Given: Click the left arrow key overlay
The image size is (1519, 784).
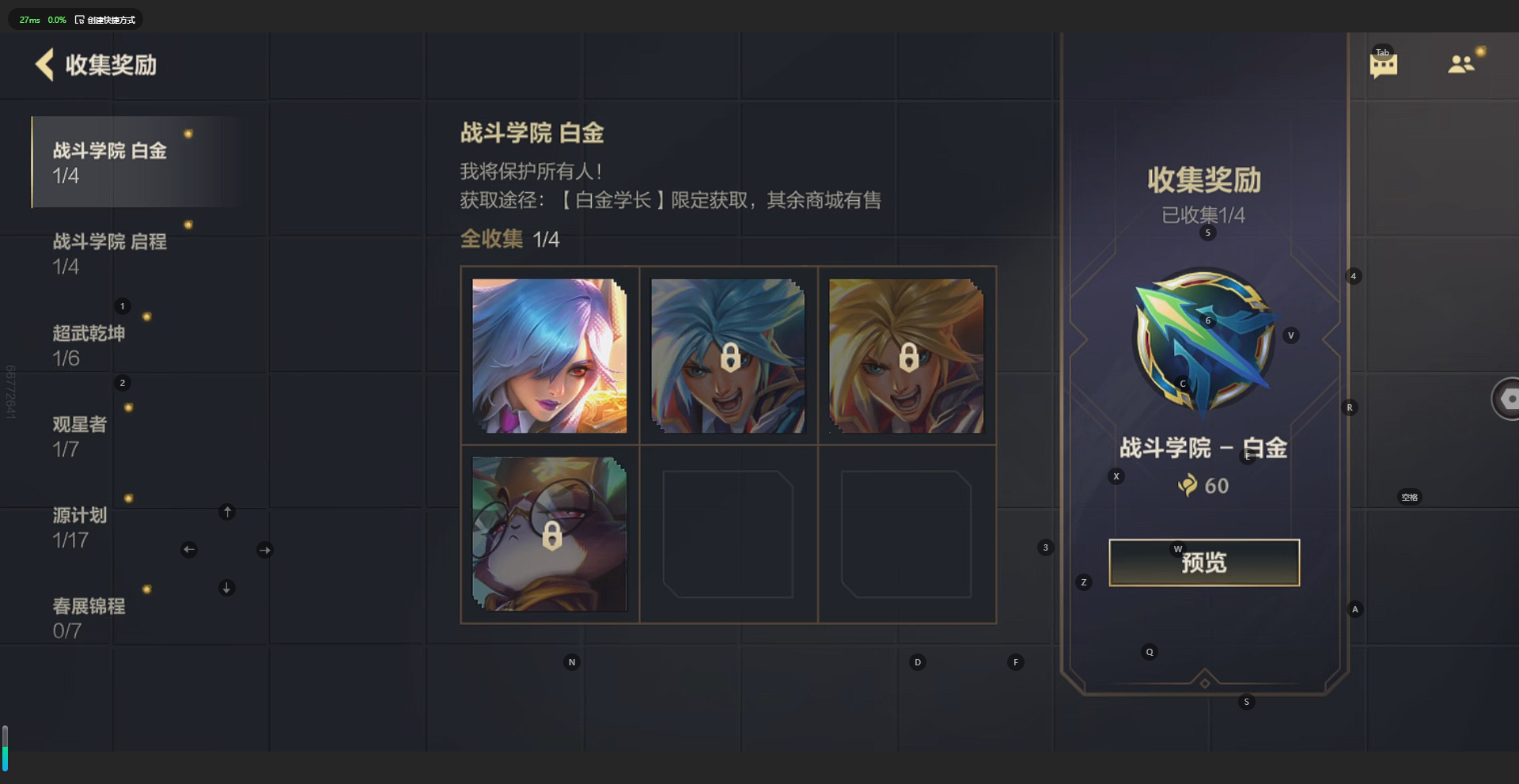Looking at the screenshot, I should [189, 550].
